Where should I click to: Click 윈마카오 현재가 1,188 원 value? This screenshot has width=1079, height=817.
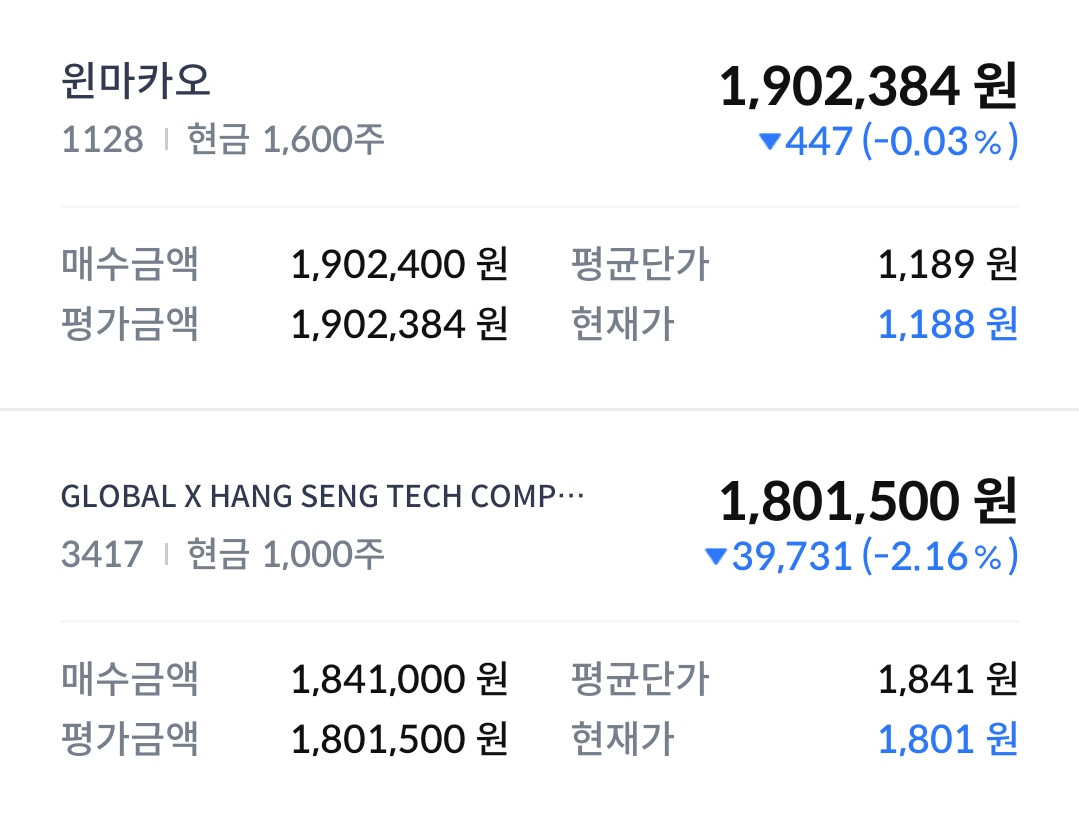click(x=947, y=324)
